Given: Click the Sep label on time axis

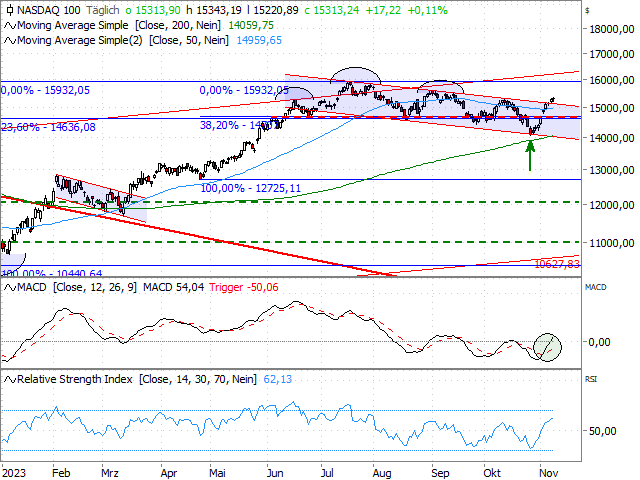Looking at the screenshot, I should click(x=440, y=473).
